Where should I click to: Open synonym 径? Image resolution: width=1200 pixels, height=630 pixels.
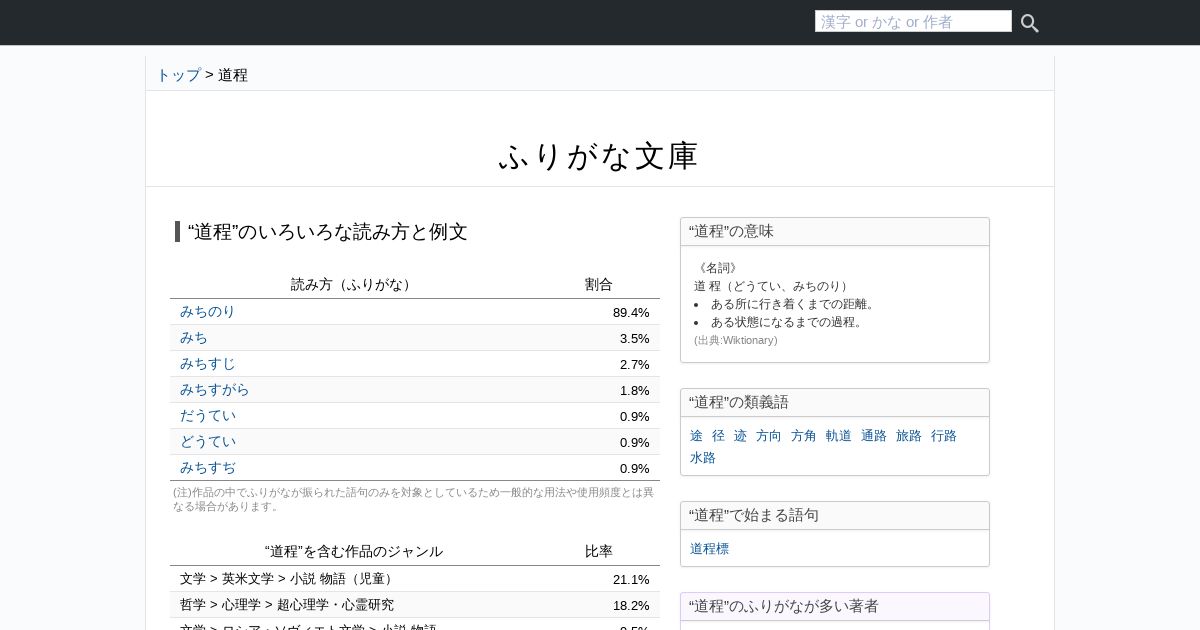coord(719,436)
